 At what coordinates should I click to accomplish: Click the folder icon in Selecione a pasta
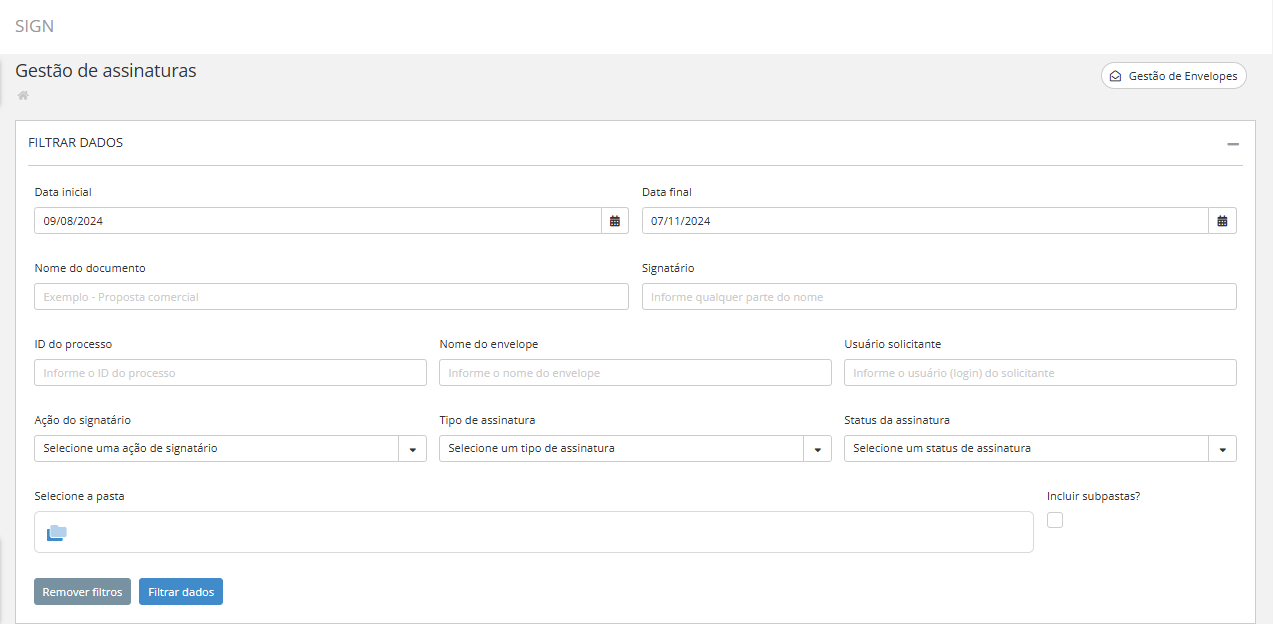coord(57,532)
